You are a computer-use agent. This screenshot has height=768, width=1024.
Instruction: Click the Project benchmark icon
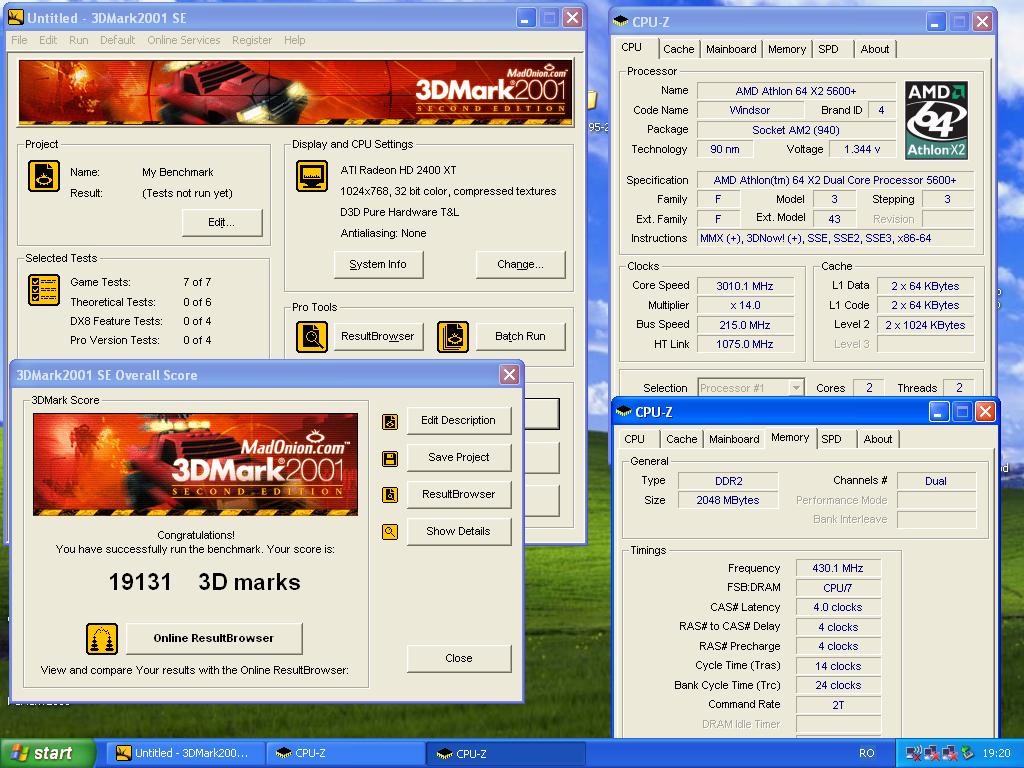pyautogui.click(x=44, y=176)
